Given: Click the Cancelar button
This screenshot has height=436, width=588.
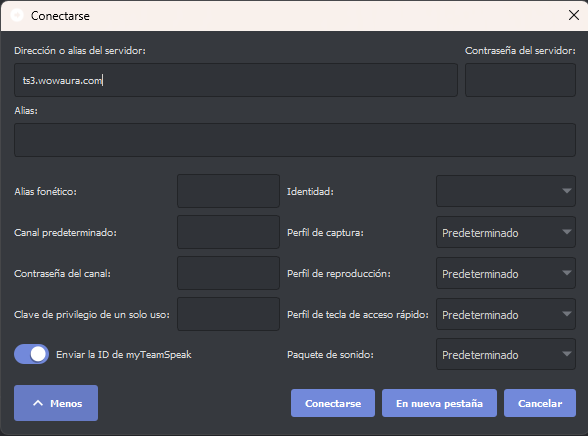Looking at the screenshot, I should coord(540,403).
